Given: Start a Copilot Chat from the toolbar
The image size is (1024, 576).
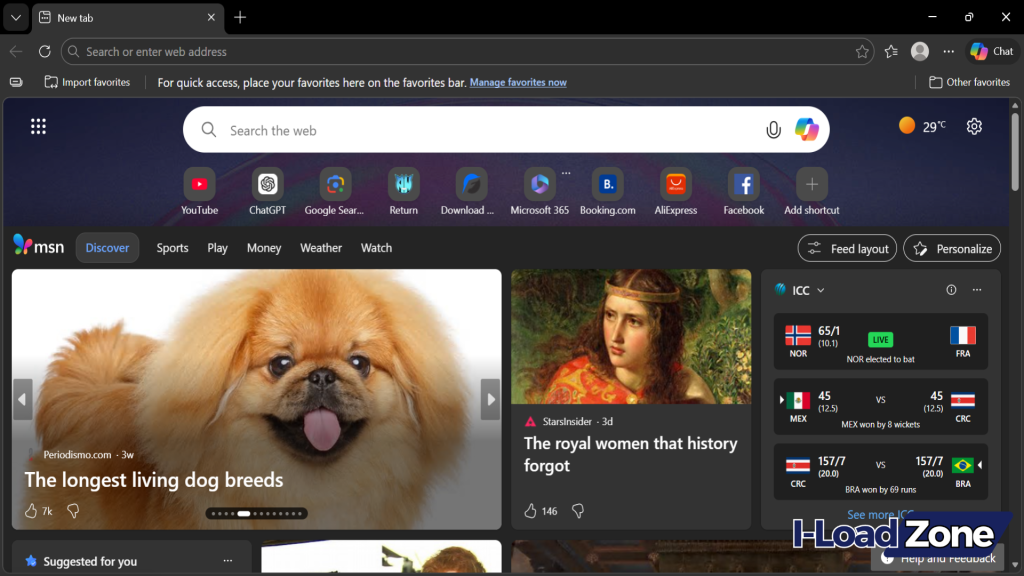Looking at the screenshot, I should [991, 51].
